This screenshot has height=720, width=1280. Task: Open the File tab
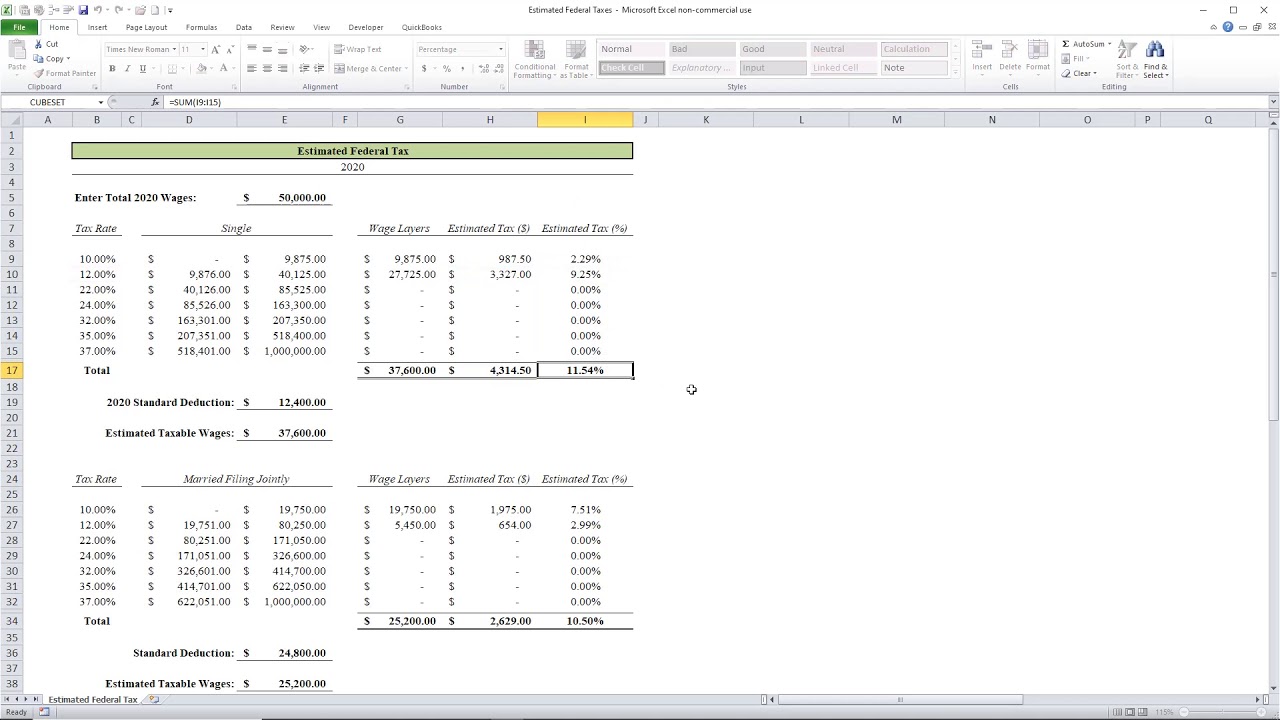(19, 27)
